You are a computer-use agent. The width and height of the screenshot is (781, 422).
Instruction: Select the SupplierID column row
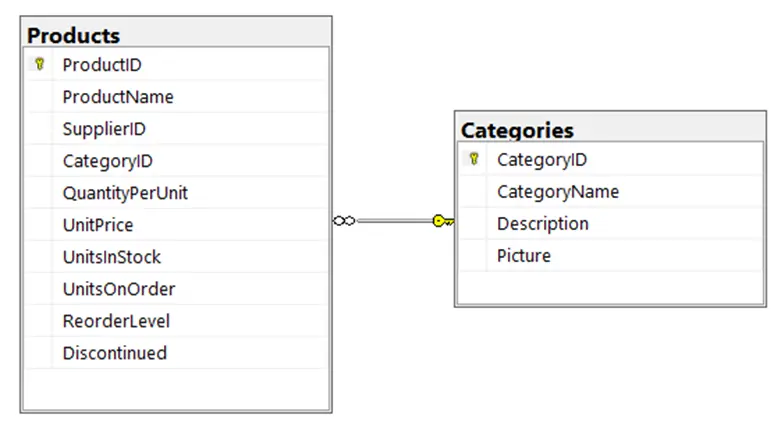coord(177,129)
